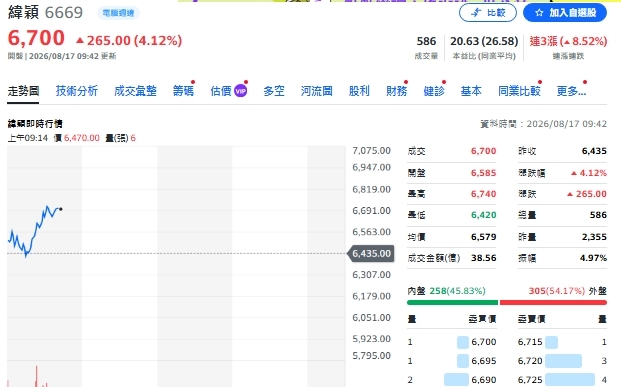Viewport: 621px width, 387px height.
Task: Click the 比較 compare button
Action: (x=488, y=13)
